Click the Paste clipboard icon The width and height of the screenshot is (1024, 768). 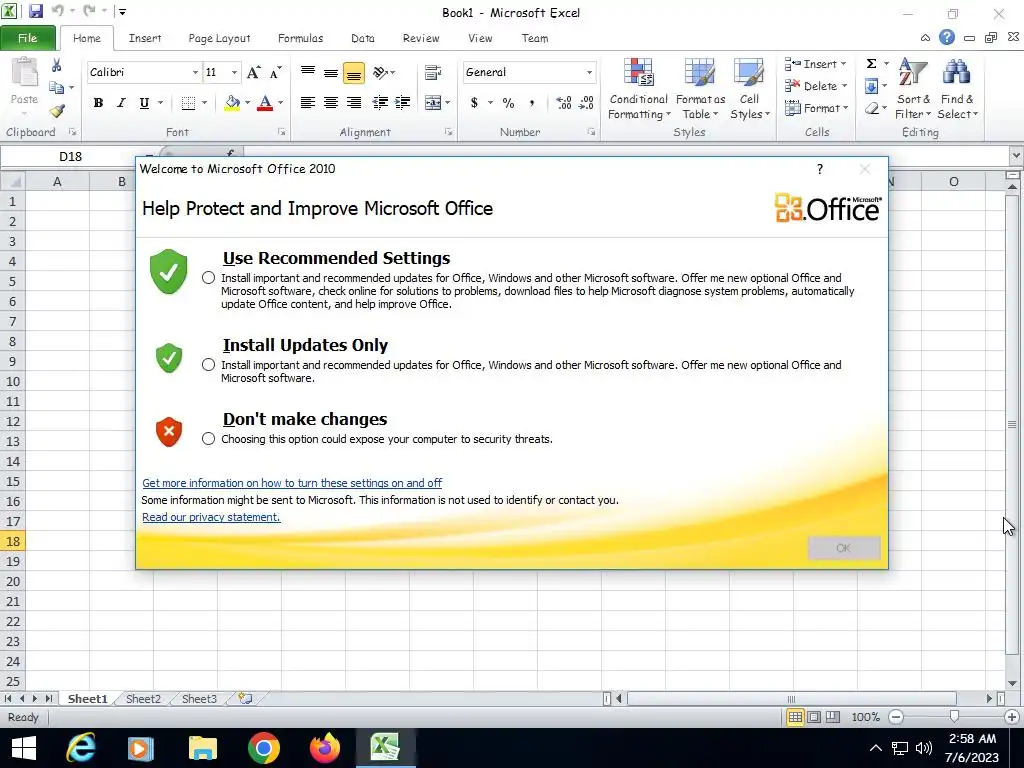pyautogui.click(x=24, y=72)
